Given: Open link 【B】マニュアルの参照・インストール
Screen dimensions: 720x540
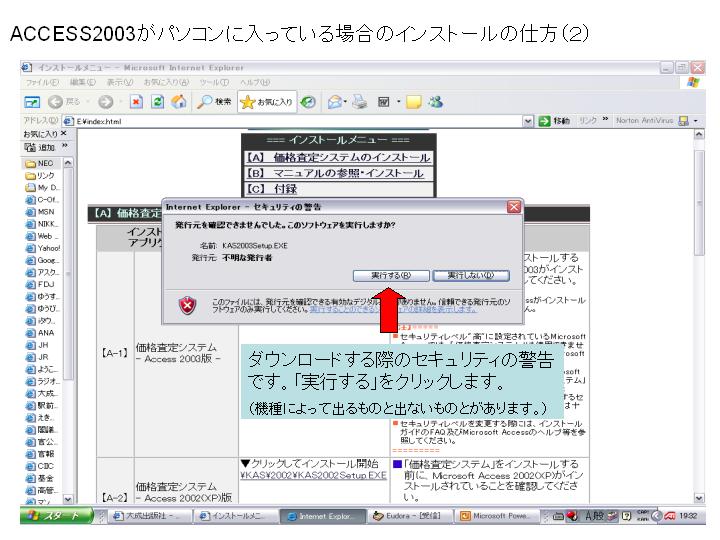Looking at the screenshot, I should 335,173.
